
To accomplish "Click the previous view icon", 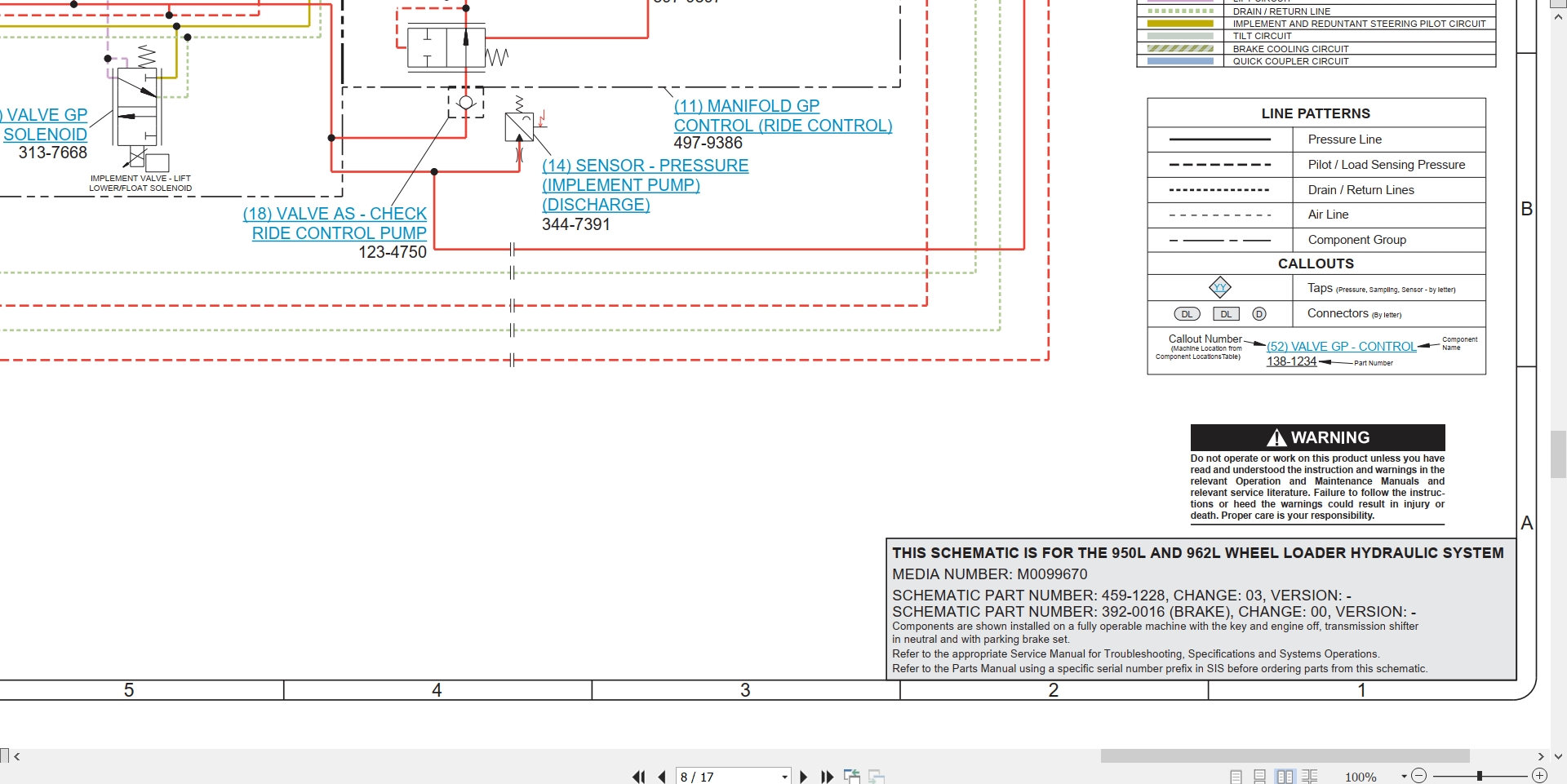I will (851, 777).
